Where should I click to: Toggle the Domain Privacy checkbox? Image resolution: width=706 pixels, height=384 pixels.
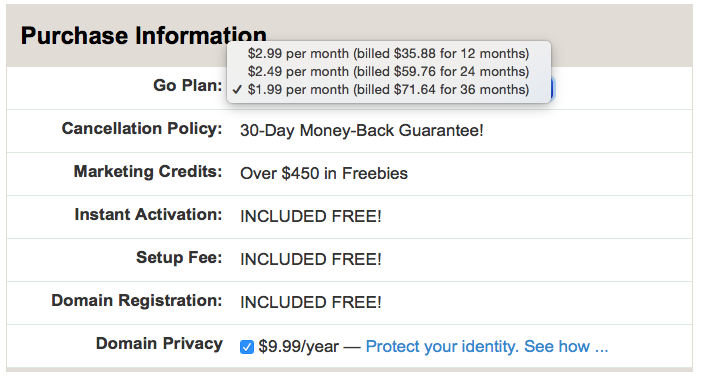[247, 347]
